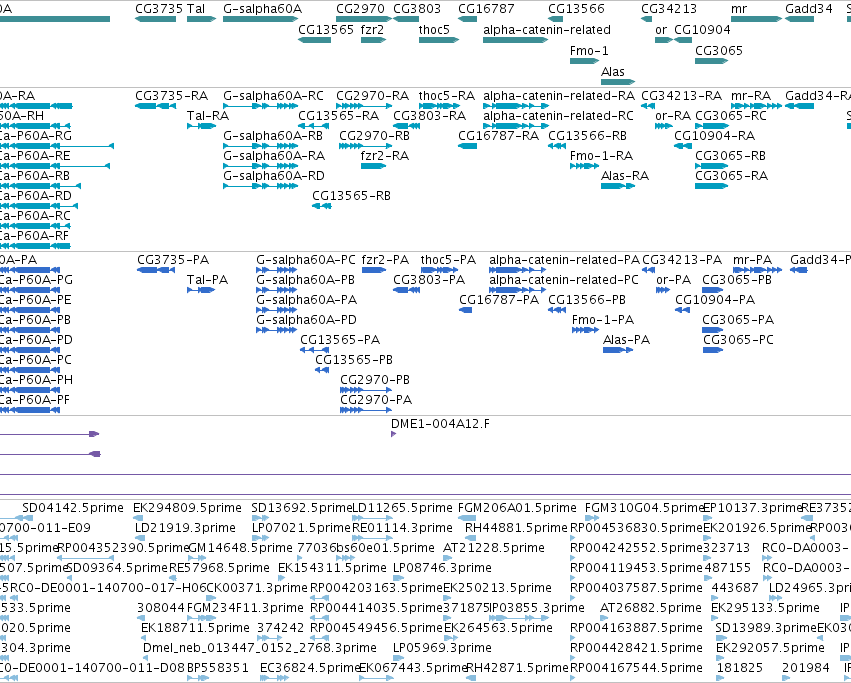Open EST LD21919.3prime
The image size is (851, 683).
tap(185, 528)
